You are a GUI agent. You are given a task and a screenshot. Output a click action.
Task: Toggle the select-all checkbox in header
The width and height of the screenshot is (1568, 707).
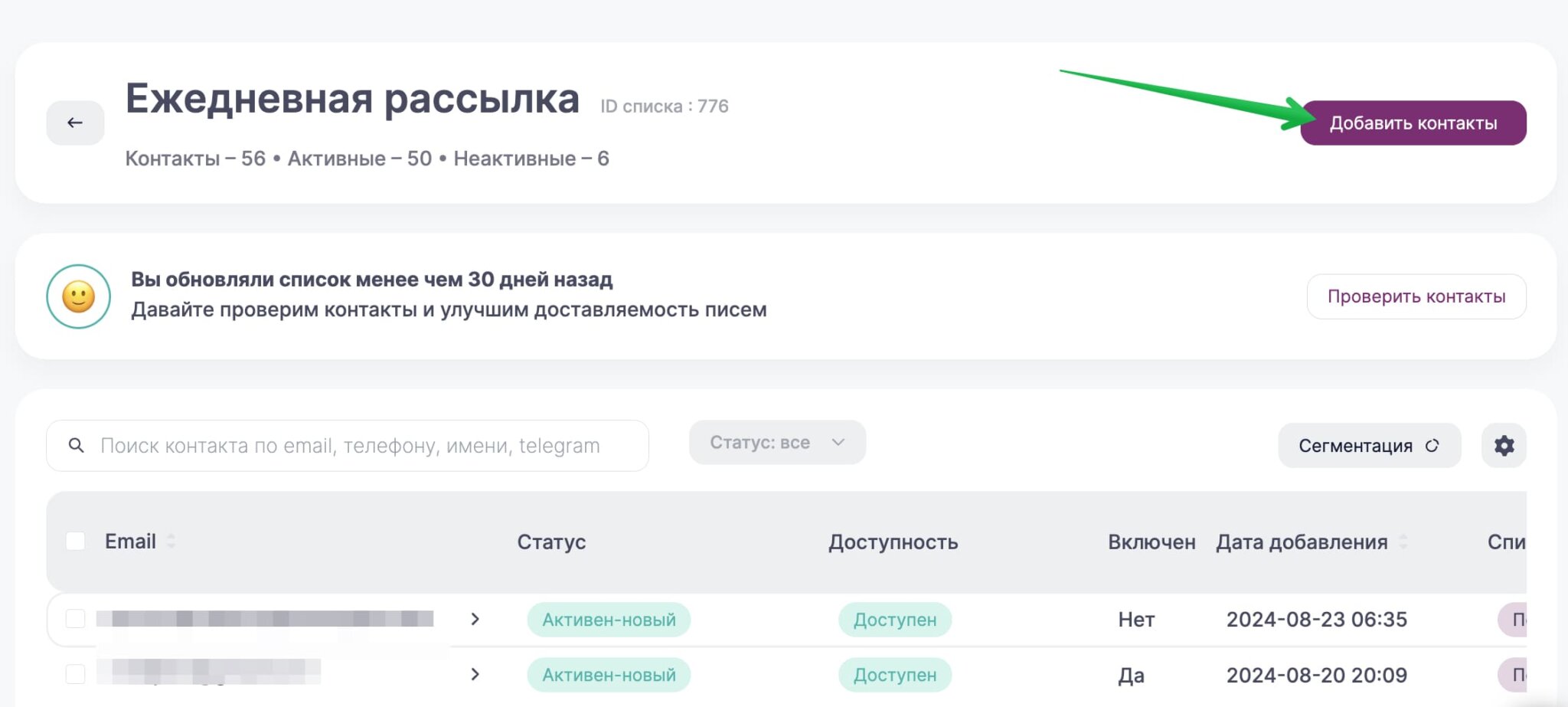tap(76, 541)
